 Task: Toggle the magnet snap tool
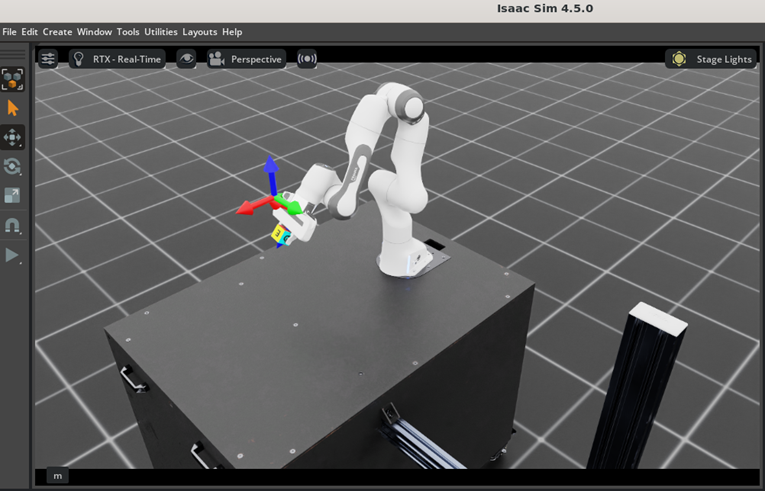pyautogui.click(x=13, y=226)
